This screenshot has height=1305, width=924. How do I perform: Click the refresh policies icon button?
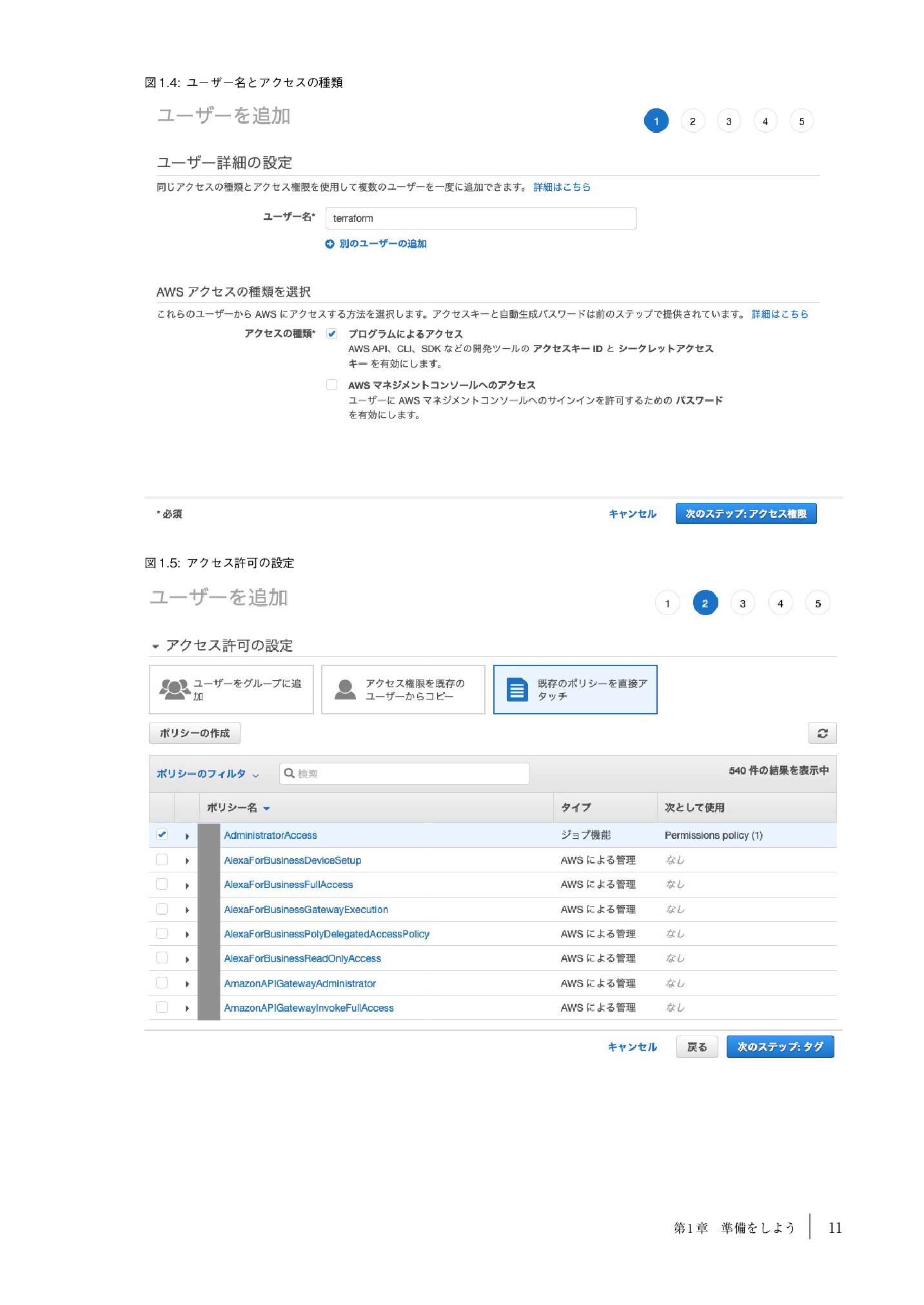[822, 733]
